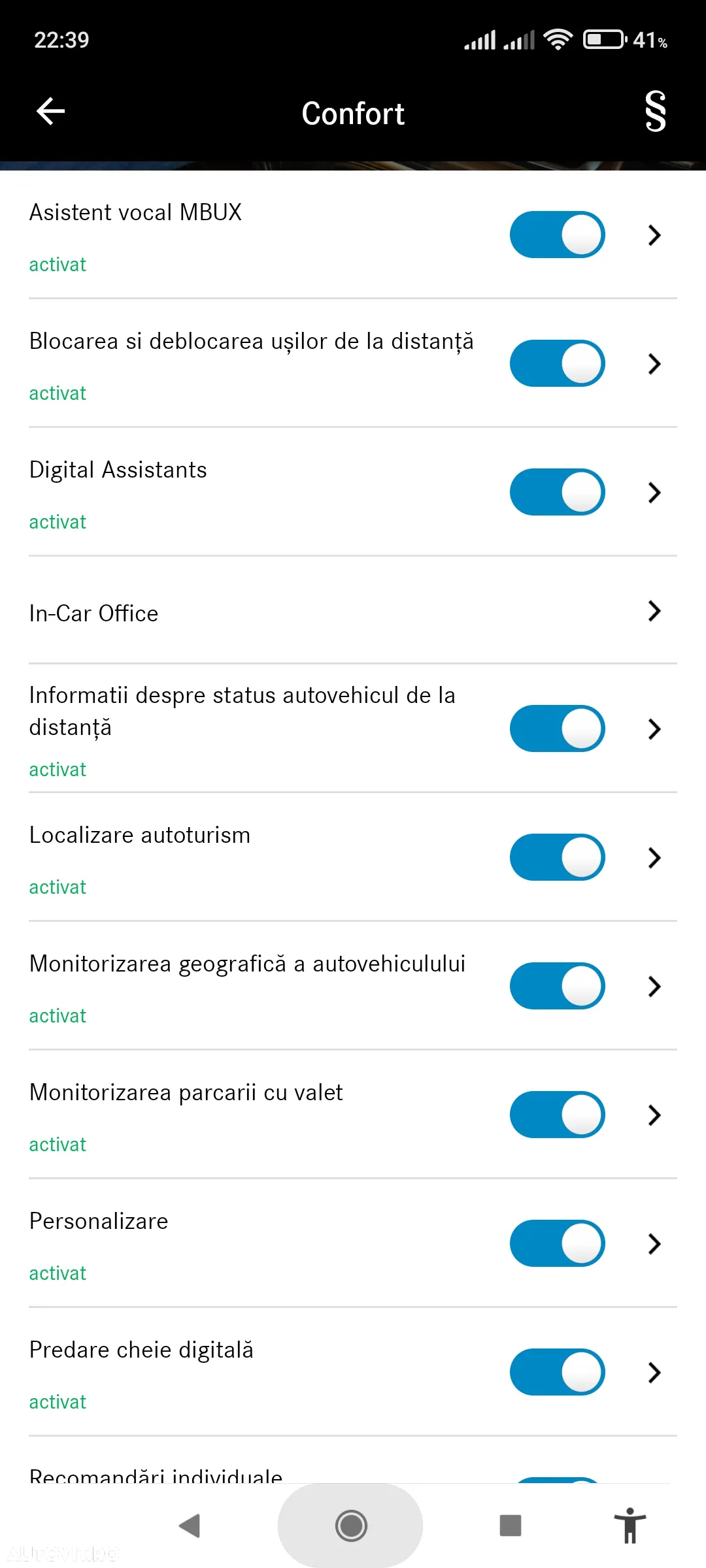
Task: Tap the back arrow in header
Action: coord(50,111)
